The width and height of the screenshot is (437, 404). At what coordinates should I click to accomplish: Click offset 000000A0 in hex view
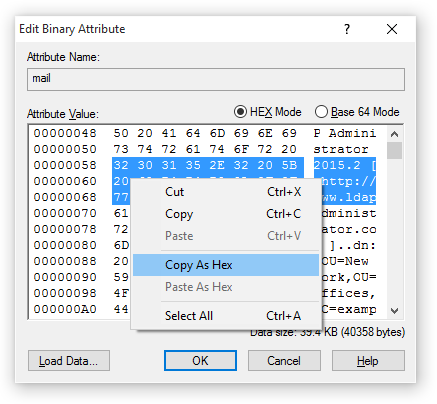[x=65, y=309]
